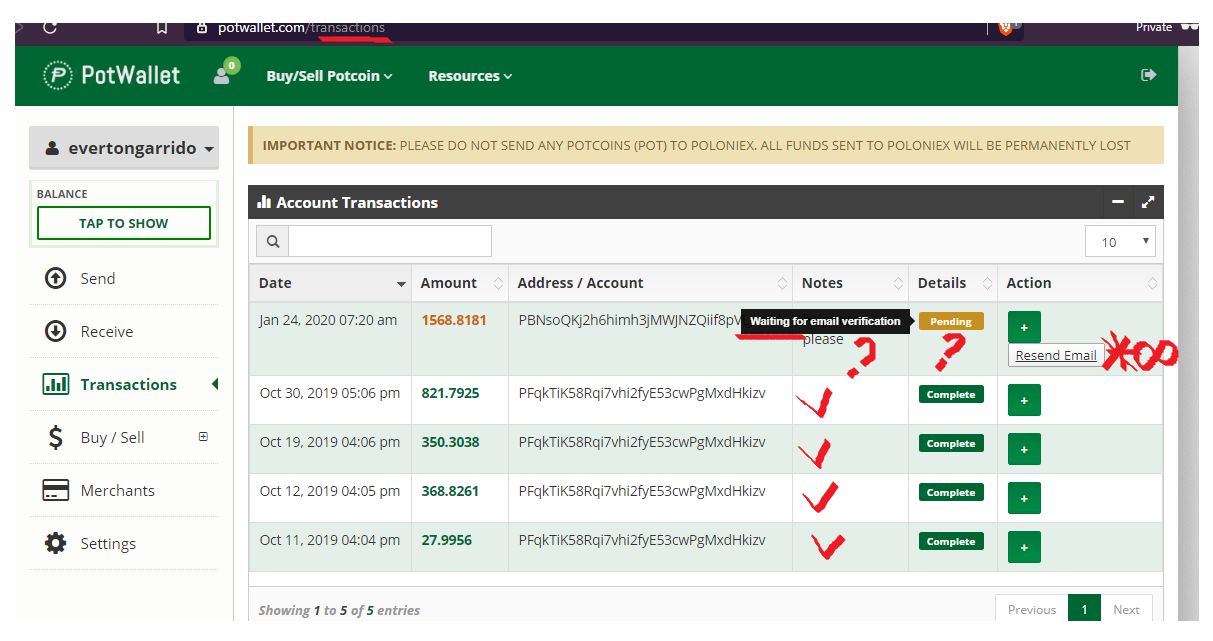Click Resend Email button
Viewport: 1213px width, 641px height.
pyautogui.click(x=1056, y=355)
